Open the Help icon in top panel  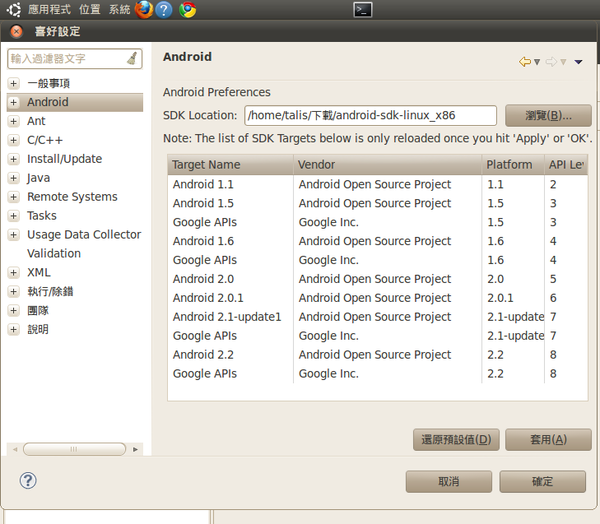click(164, 10)
